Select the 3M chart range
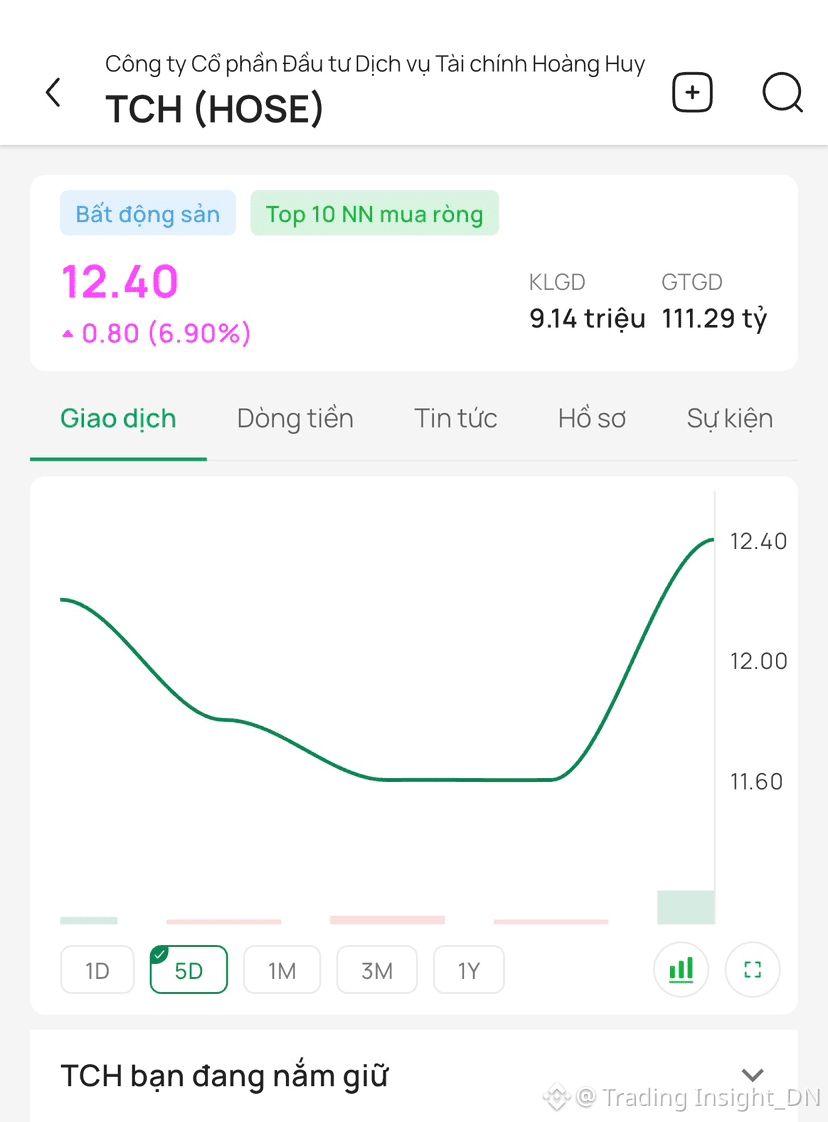Viewport: 828px width, 1122px height. pos(376,970)
